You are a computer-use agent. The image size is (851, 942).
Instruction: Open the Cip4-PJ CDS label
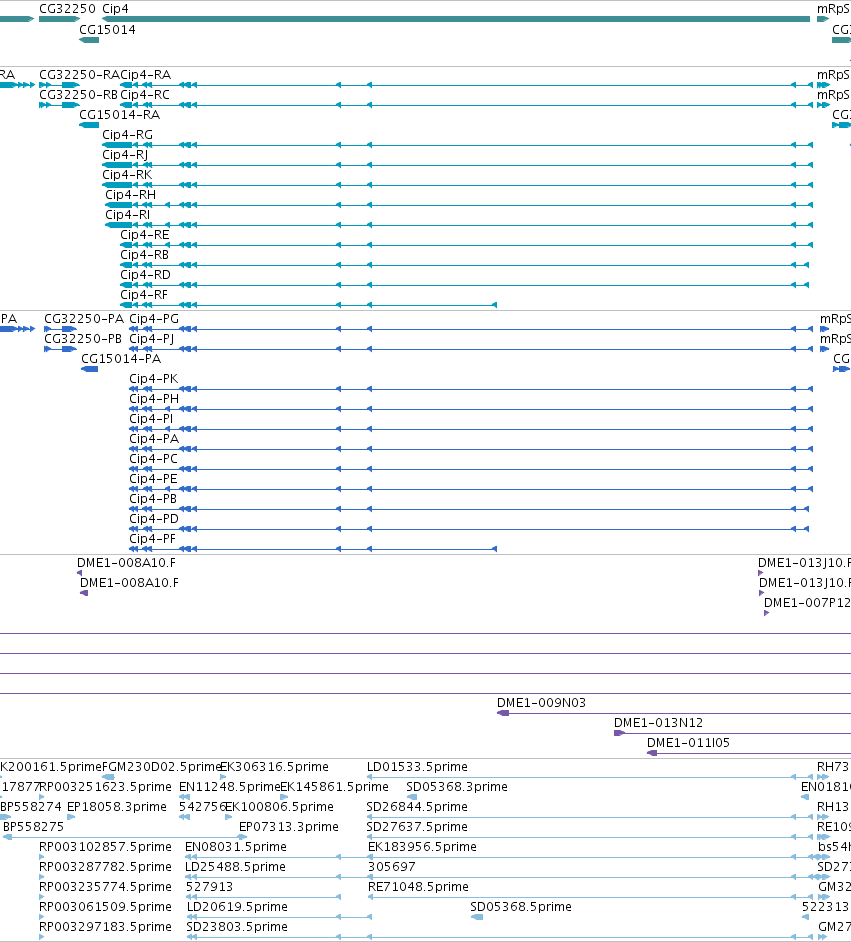tap(151, 339)
